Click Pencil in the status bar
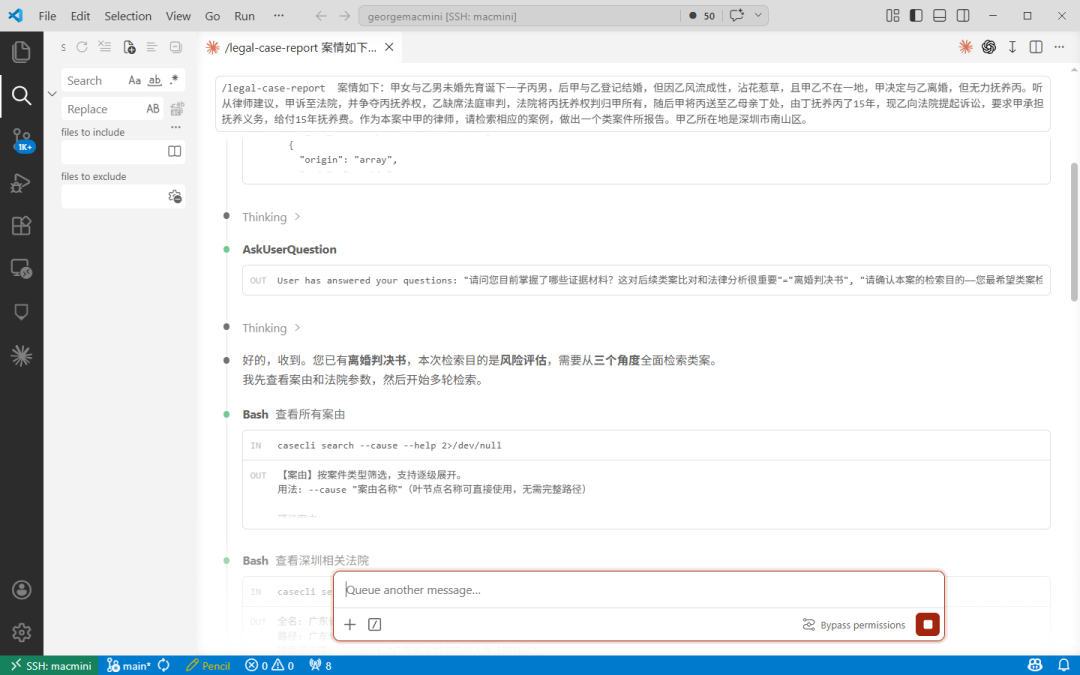The width and height of the screenshot is (1080, 675). coord(209,665)
